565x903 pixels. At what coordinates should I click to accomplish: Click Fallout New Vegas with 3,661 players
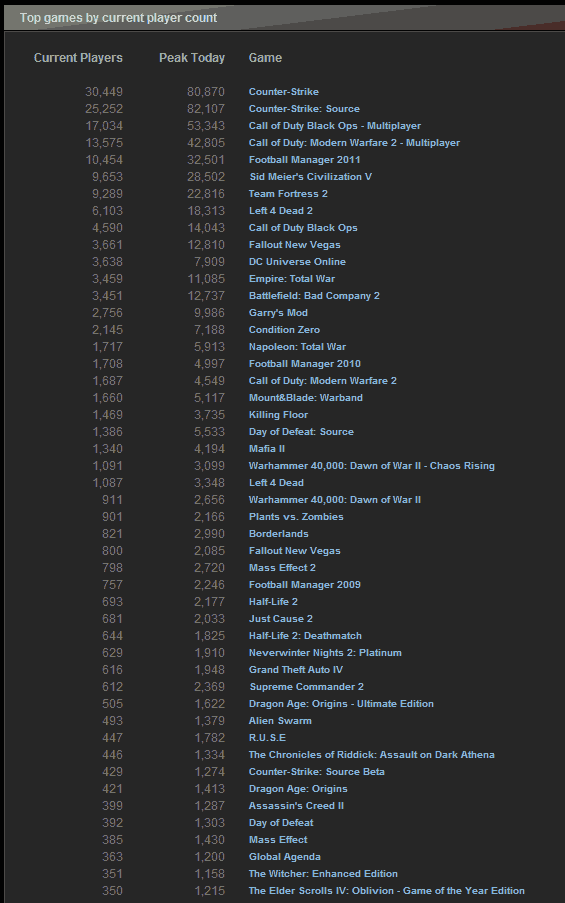(294, 245)
